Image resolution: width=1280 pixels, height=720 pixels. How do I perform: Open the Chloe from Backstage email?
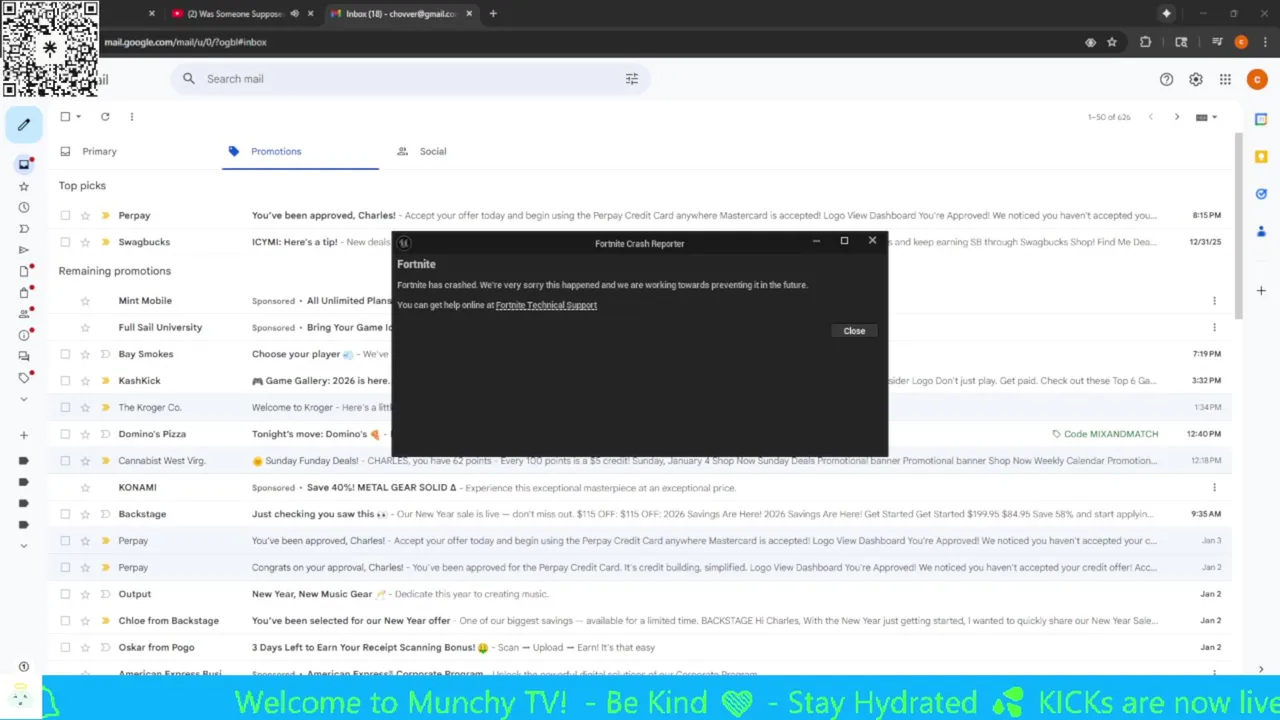click(x=640, y=621)
